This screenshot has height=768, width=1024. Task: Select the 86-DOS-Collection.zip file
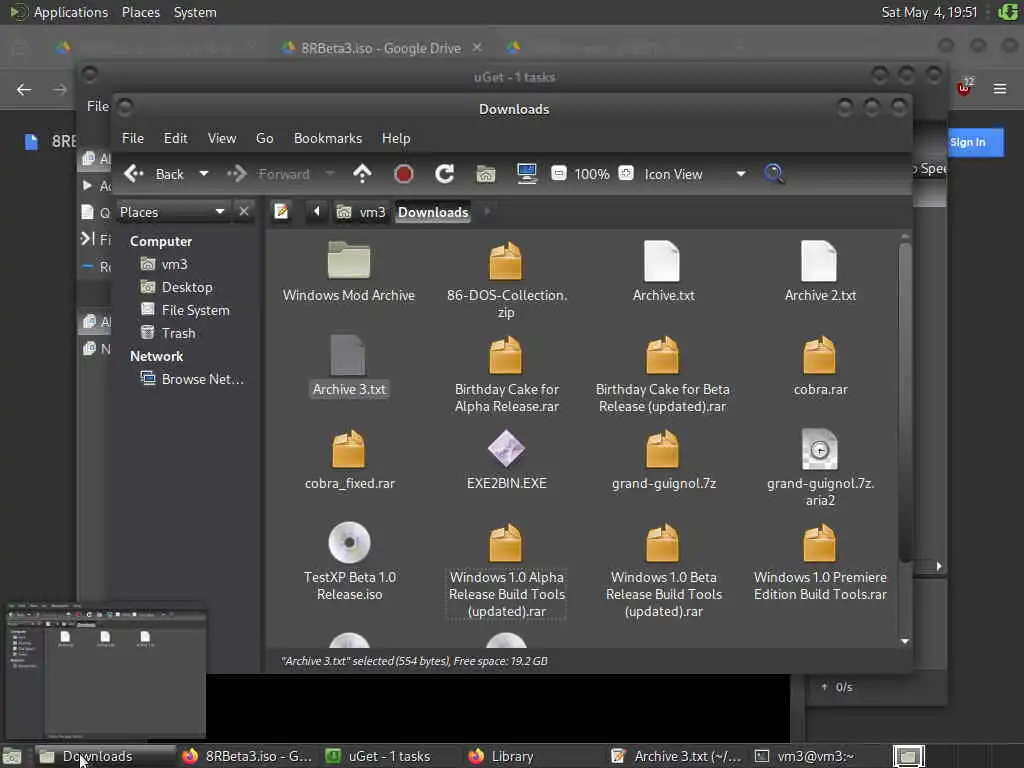(506, 280)
